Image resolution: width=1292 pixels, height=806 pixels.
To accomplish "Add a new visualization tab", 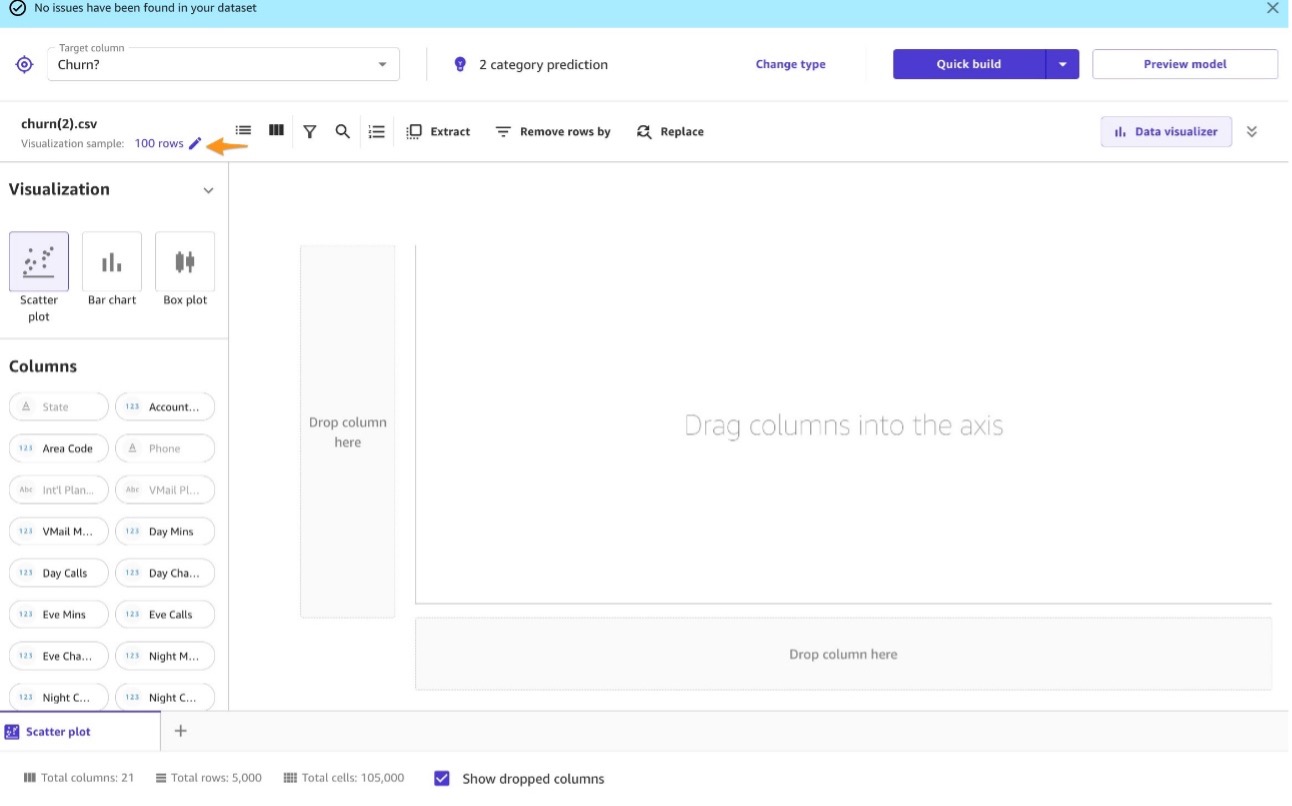I will 181,731.
